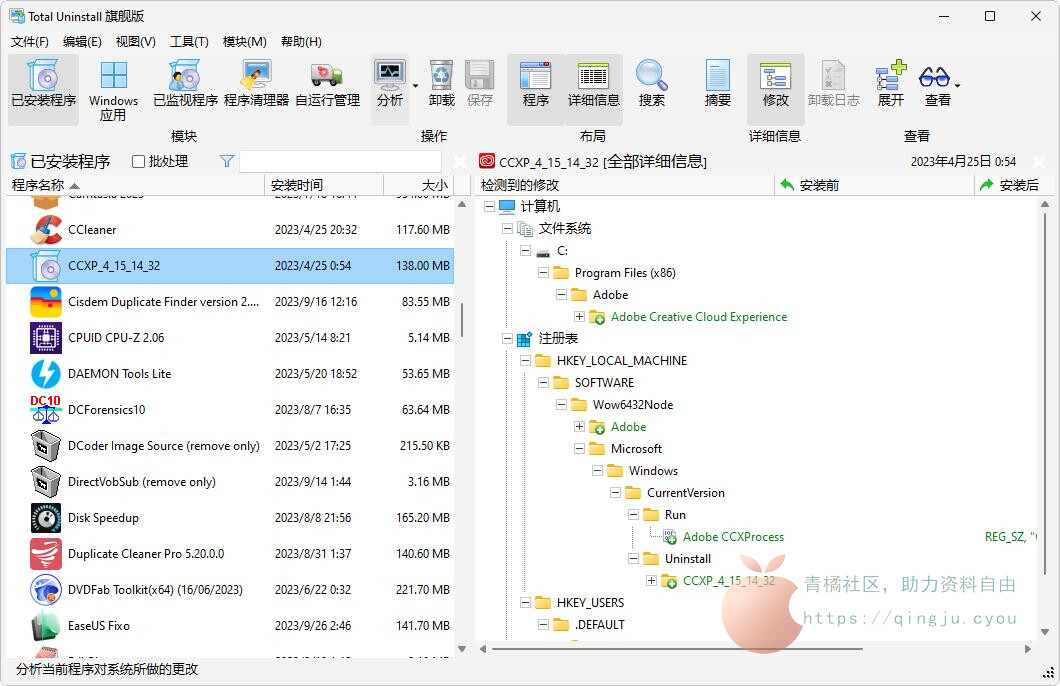The width and height of the screenshot is (1060, 686).
Task: Enable the 批处理 checkbox
Action: (139, 162)
